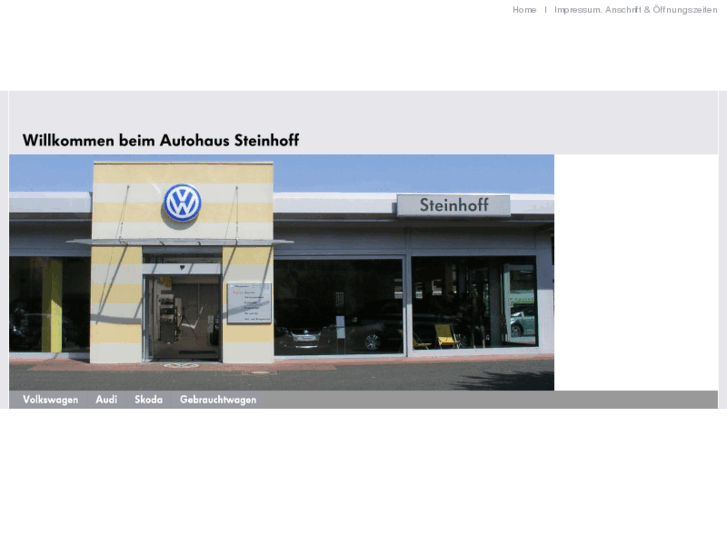Select the Skoda menu item
The height and width of the screenshot is (545, 727).
click(x=148, y=399)
